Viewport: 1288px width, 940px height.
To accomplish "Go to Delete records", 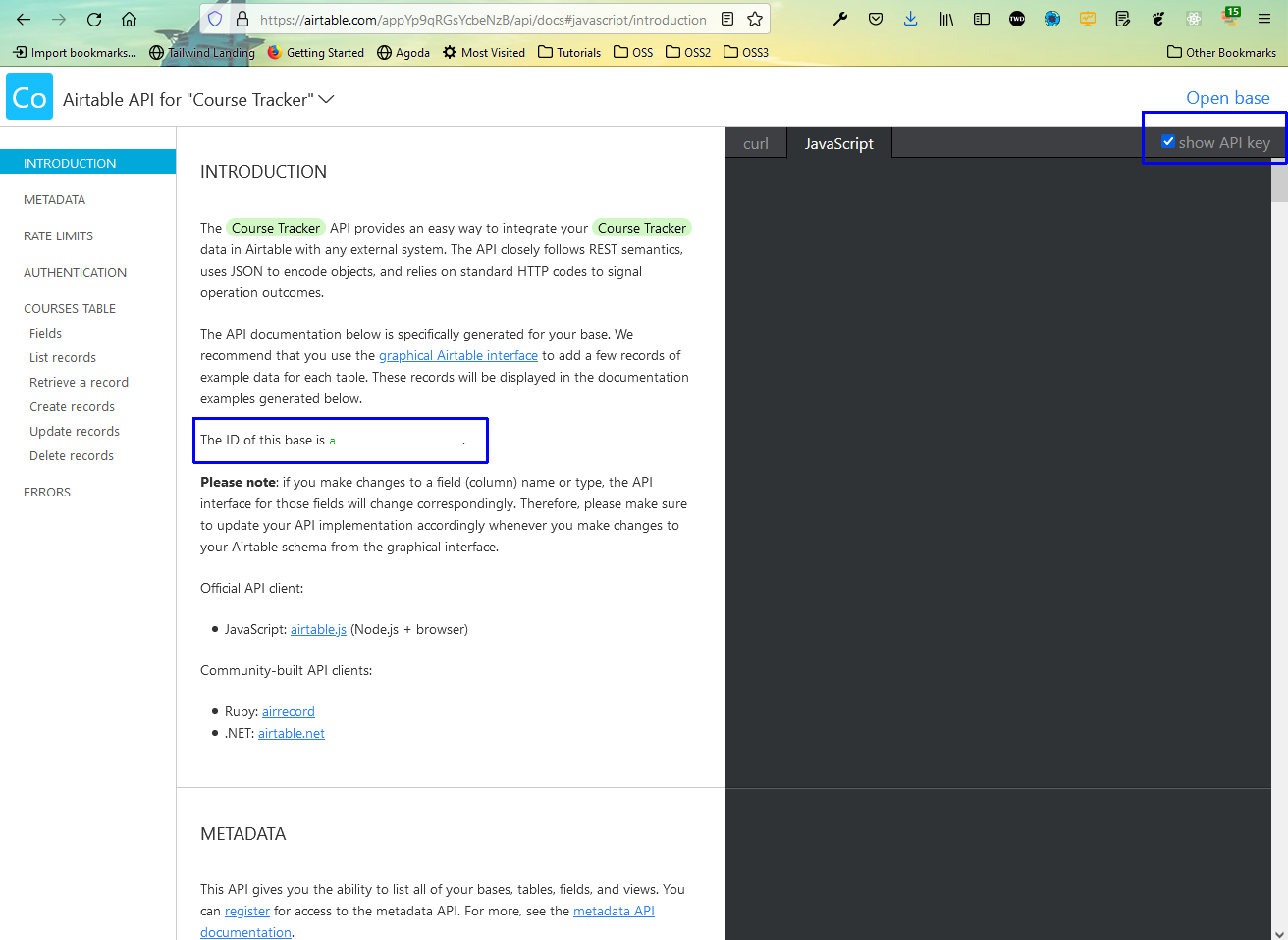I will point(72,455).
